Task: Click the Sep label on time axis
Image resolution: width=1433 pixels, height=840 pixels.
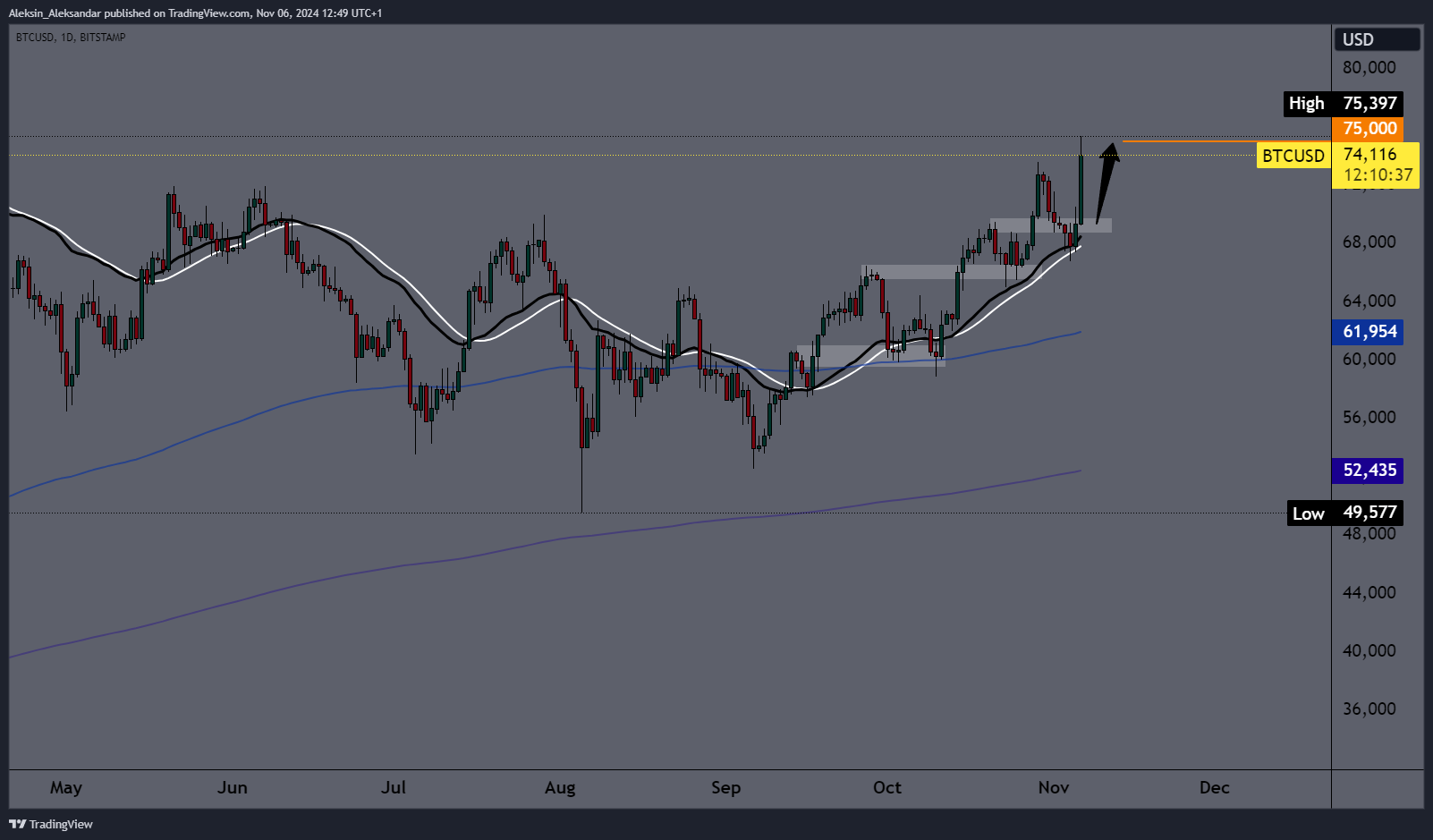Action: [725, 788]
